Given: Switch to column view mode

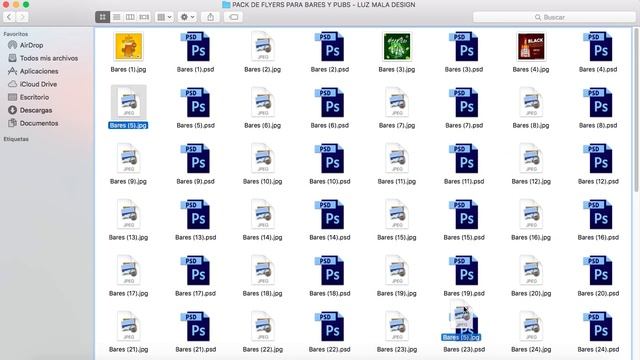Looking at the screenshot, I should click(130, 17).
